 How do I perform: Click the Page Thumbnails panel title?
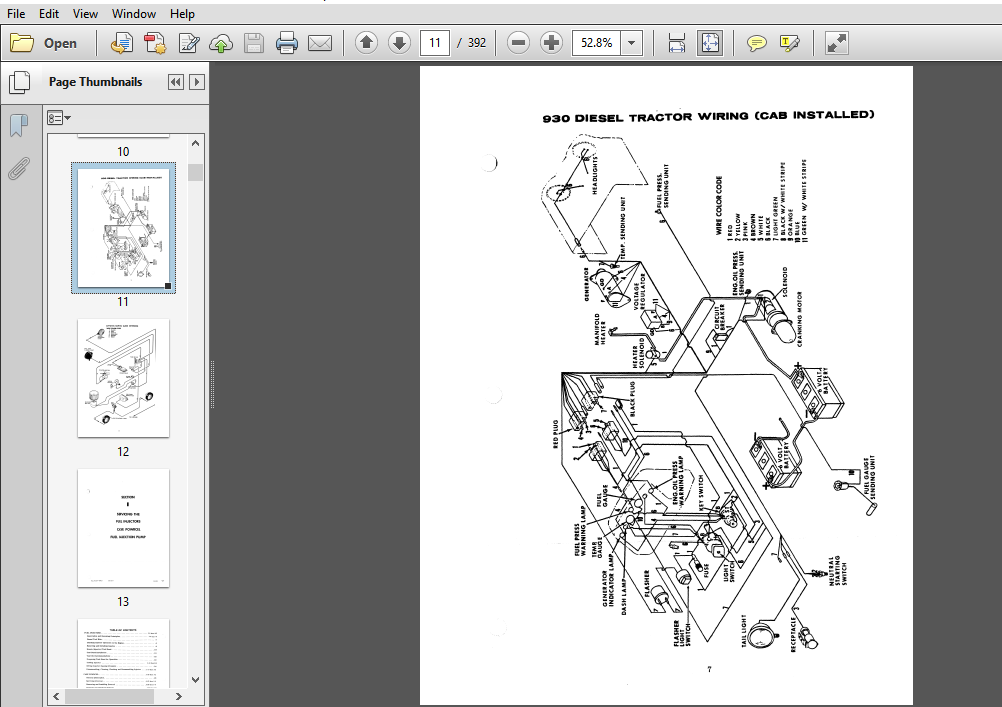[x=96, y=82]
